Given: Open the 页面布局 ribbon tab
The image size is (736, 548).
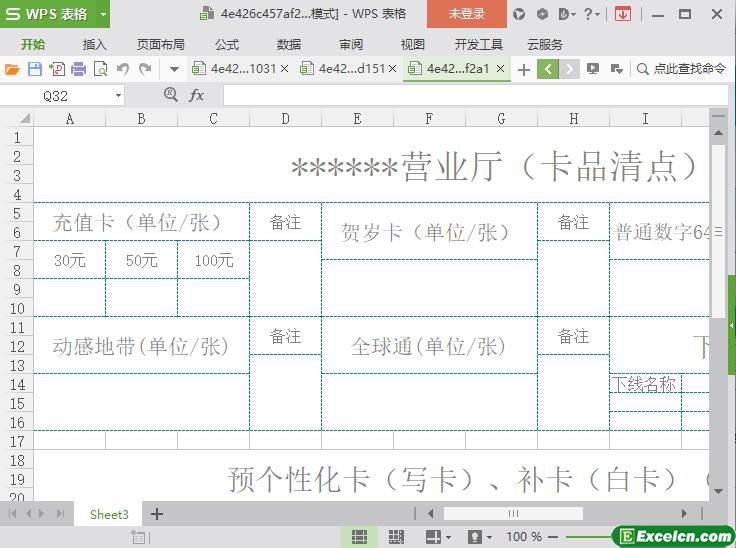Looking at the screenshot, I should click(x=161, y=45).
